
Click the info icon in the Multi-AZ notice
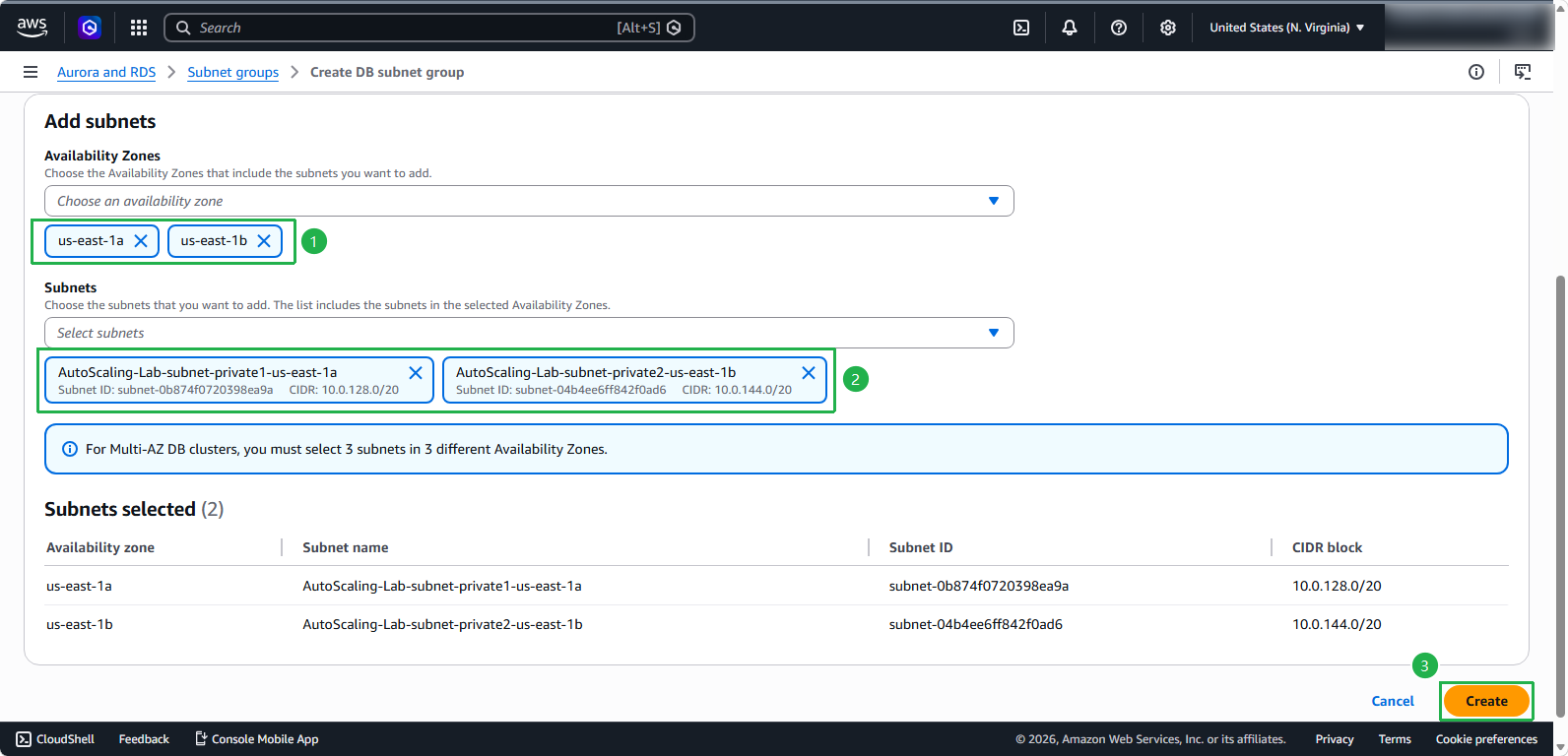point(70,449)
